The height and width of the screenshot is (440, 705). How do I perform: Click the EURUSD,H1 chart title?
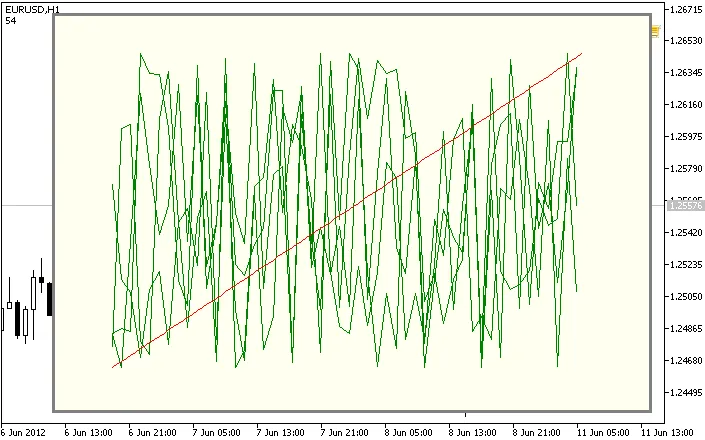pos(32,9)
